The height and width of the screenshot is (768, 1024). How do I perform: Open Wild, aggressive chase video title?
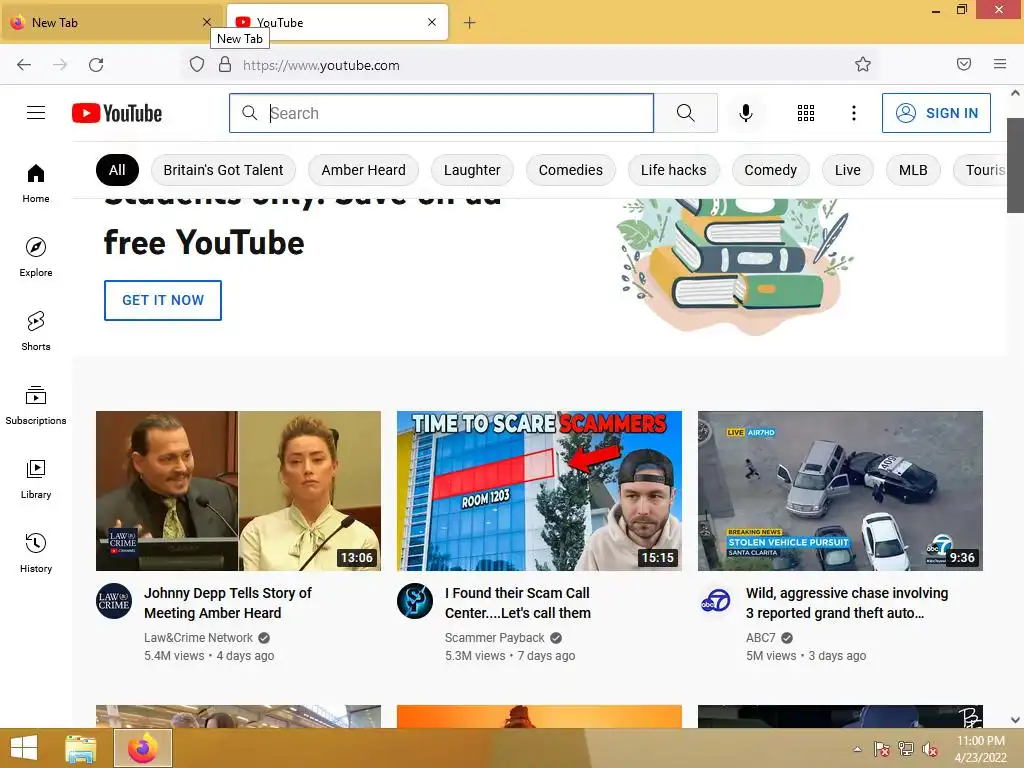[x=847, y=603]
